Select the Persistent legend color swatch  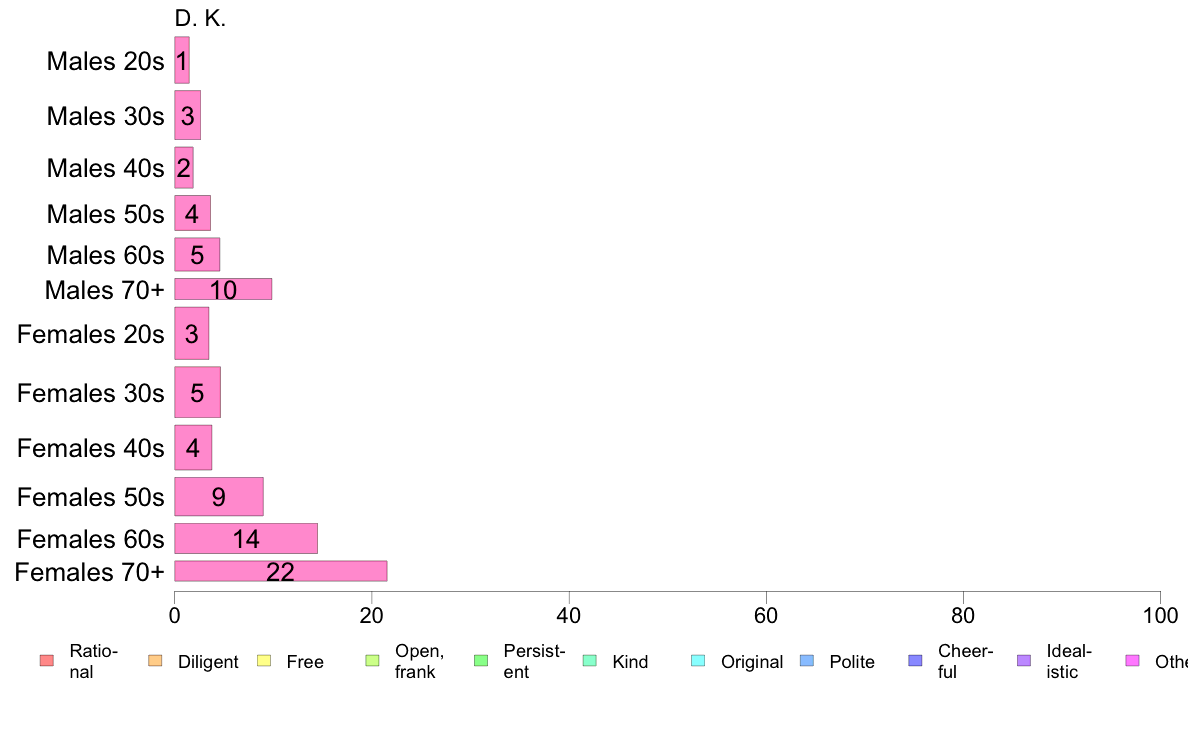(481, 661)
